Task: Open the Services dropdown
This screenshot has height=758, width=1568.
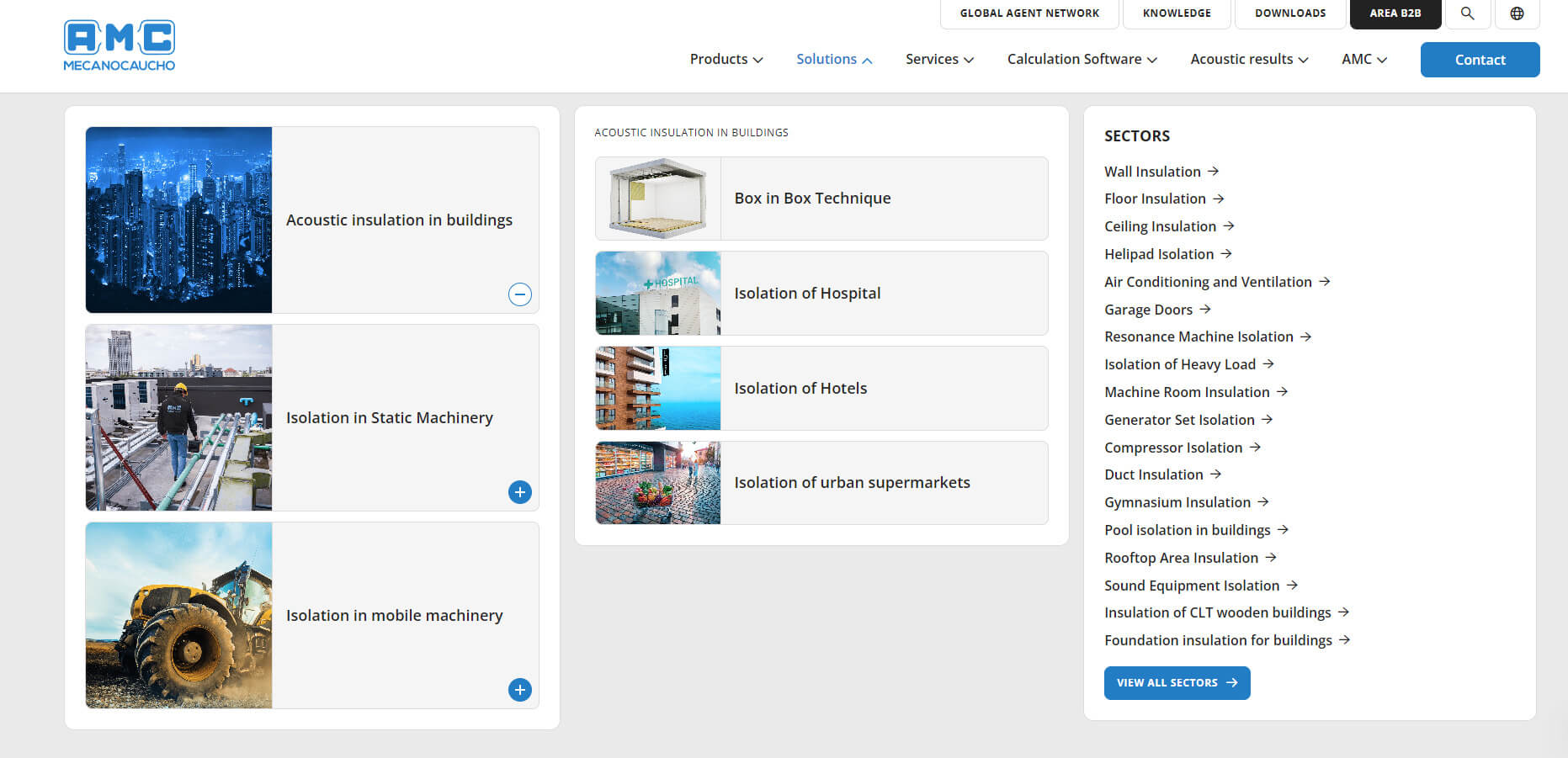Action: click(939, 59)
